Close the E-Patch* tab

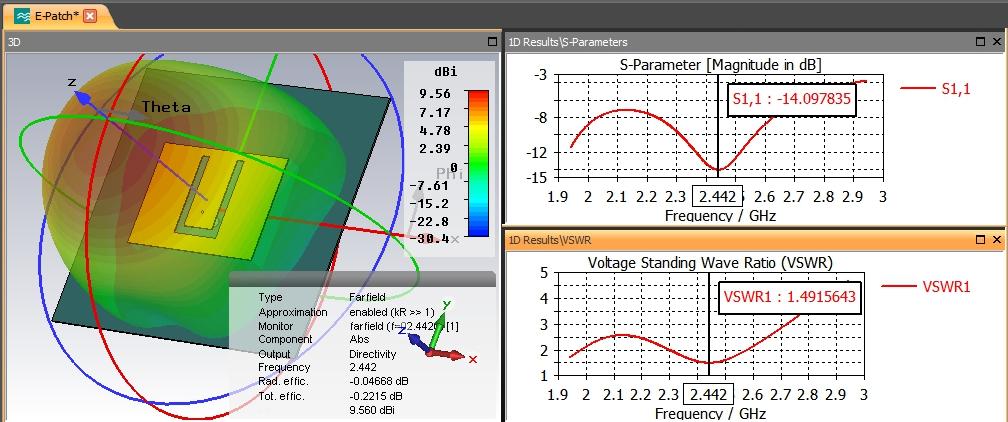click(x=90, y=16)
